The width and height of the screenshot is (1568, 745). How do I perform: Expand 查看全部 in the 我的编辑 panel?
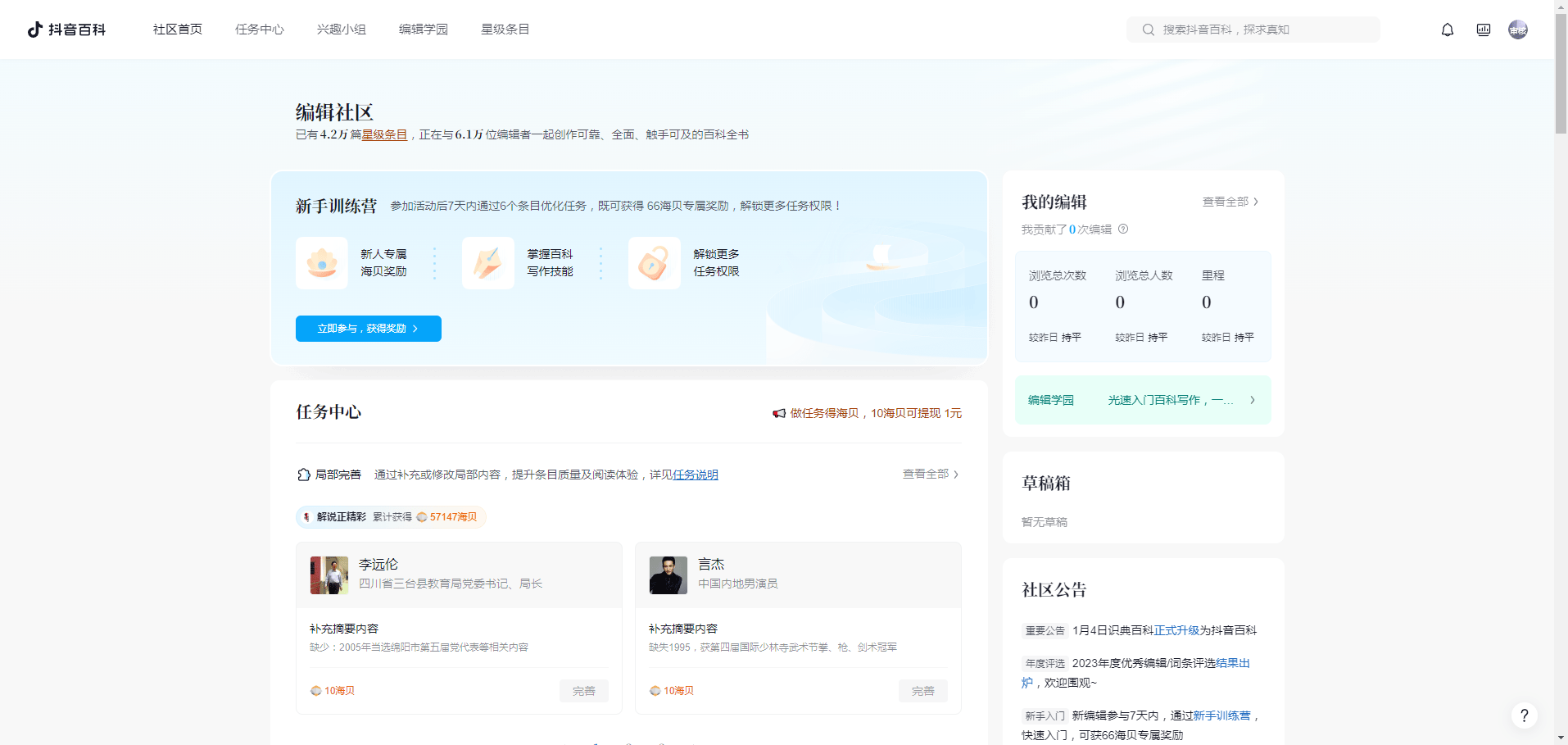(1229, 201)
